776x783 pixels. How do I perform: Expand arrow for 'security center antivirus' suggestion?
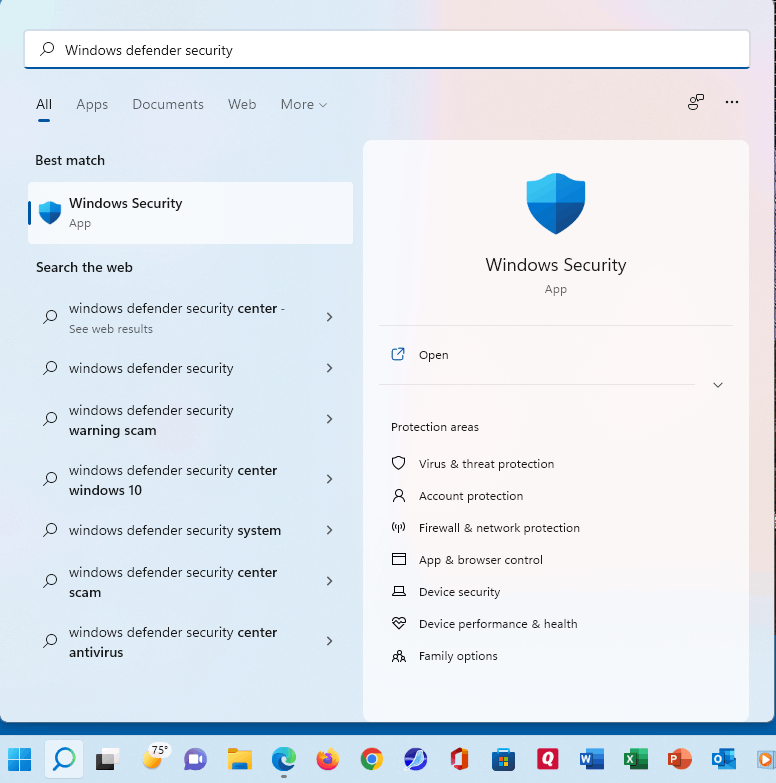coord(329,641)
